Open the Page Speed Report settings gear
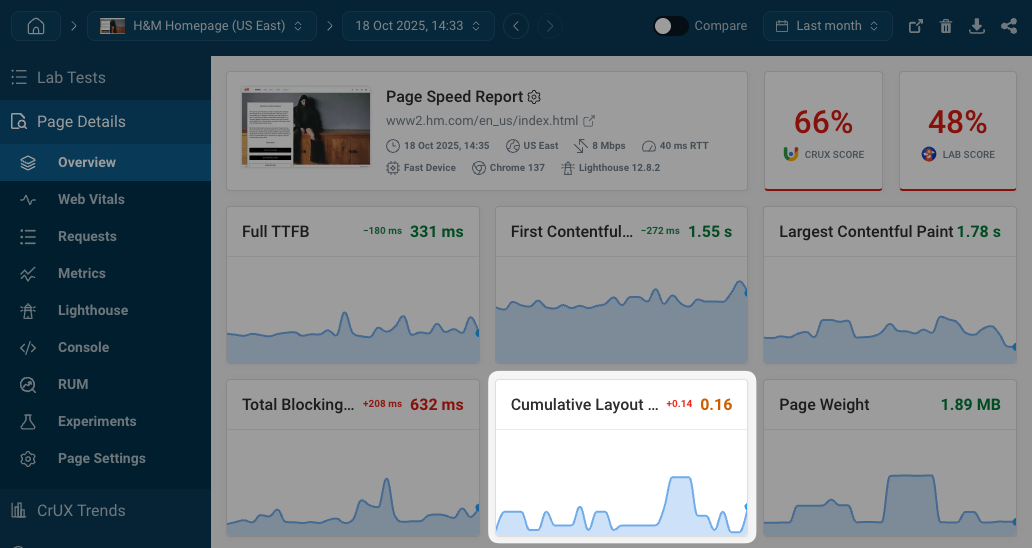 (534, 97)
